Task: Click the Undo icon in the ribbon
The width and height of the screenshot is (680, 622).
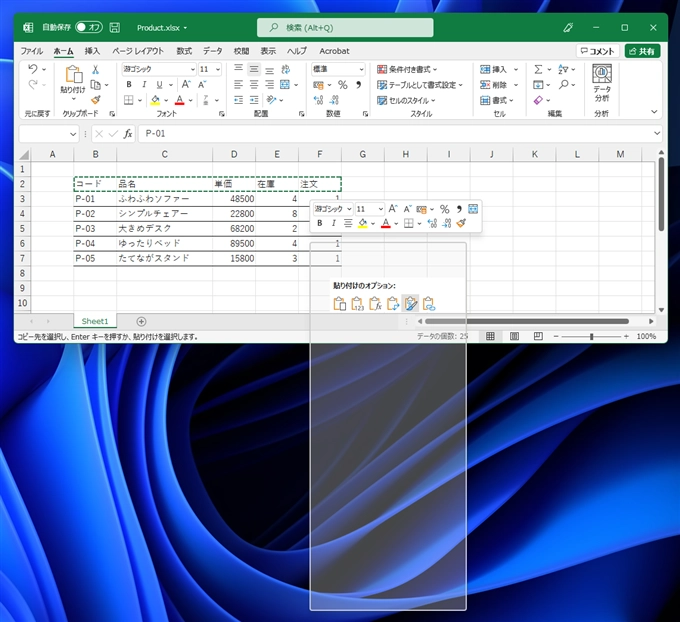Action: 33,69
